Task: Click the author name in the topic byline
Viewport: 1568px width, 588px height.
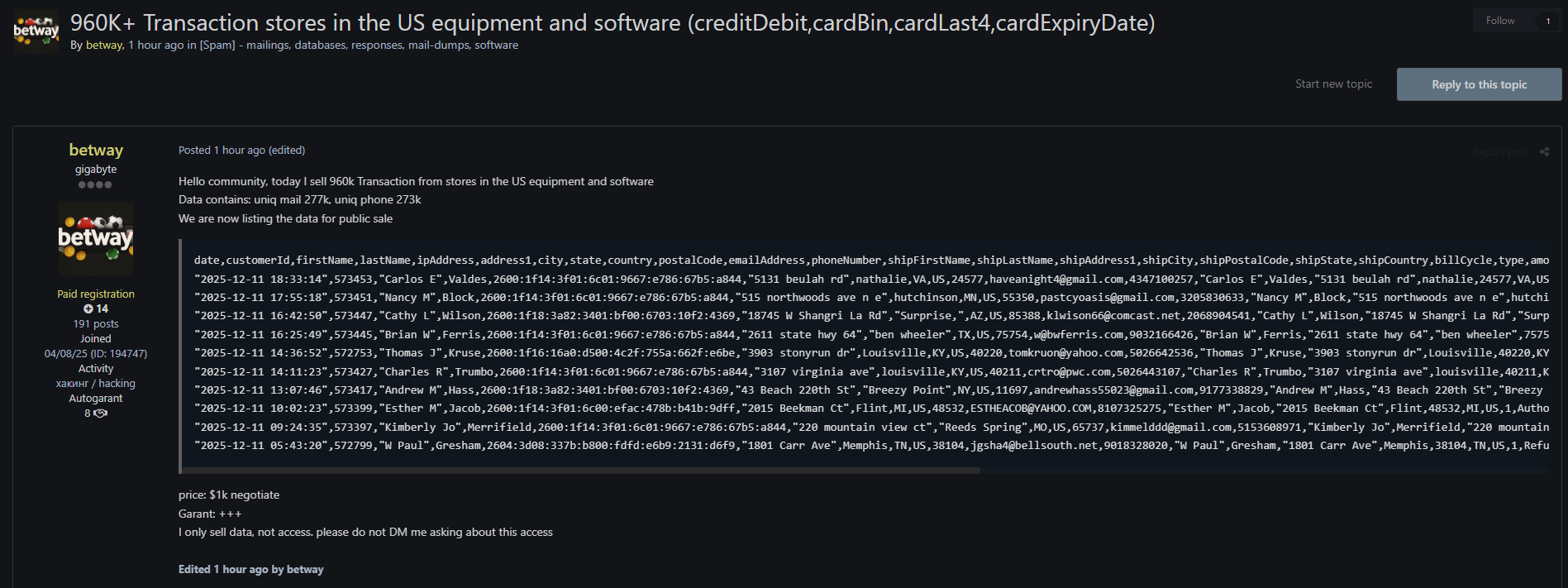Action: point(104,45)
